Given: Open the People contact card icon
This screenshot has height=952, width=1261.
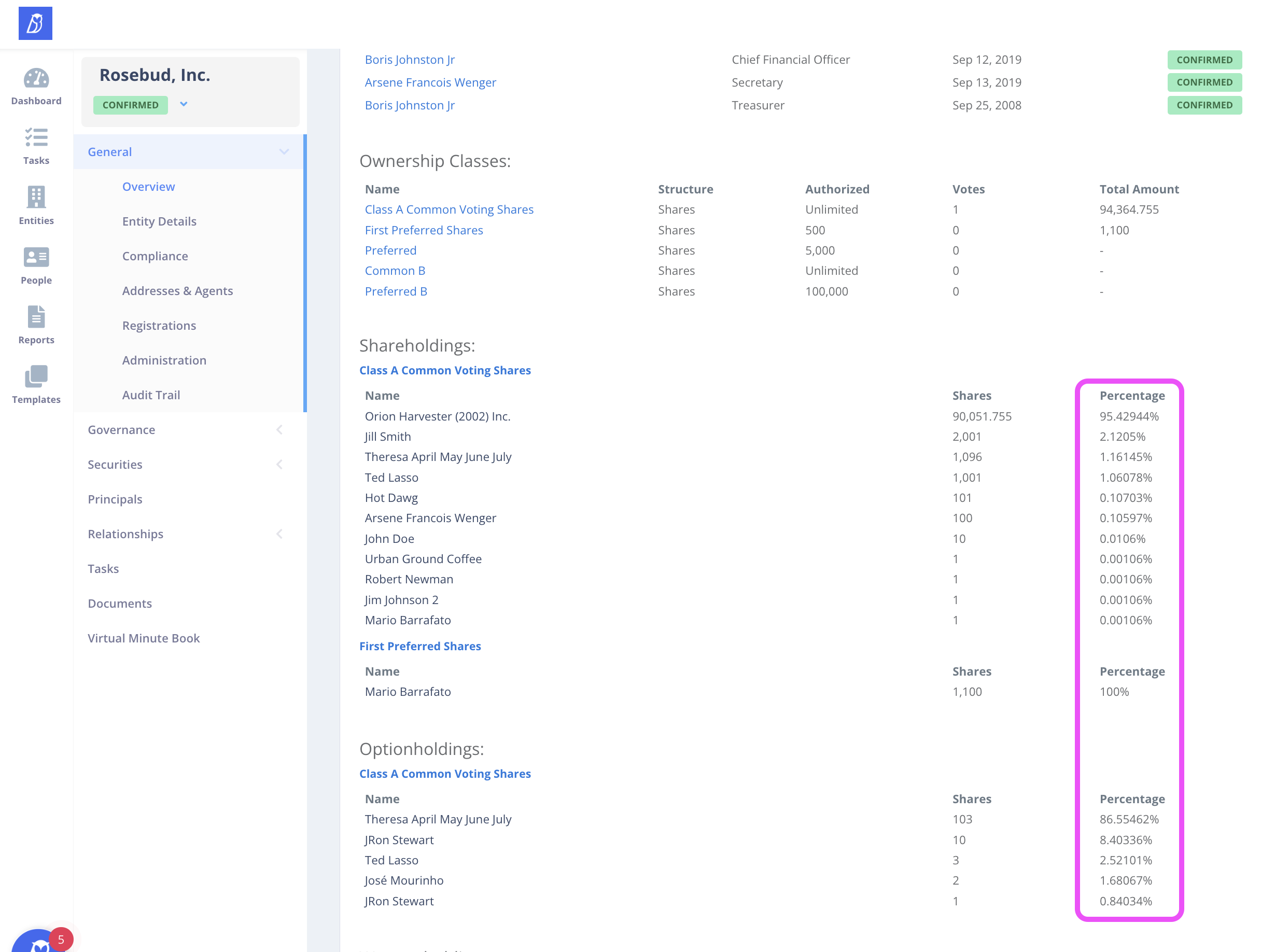Looking at the screenshot, I should click(x=36, y=258).
